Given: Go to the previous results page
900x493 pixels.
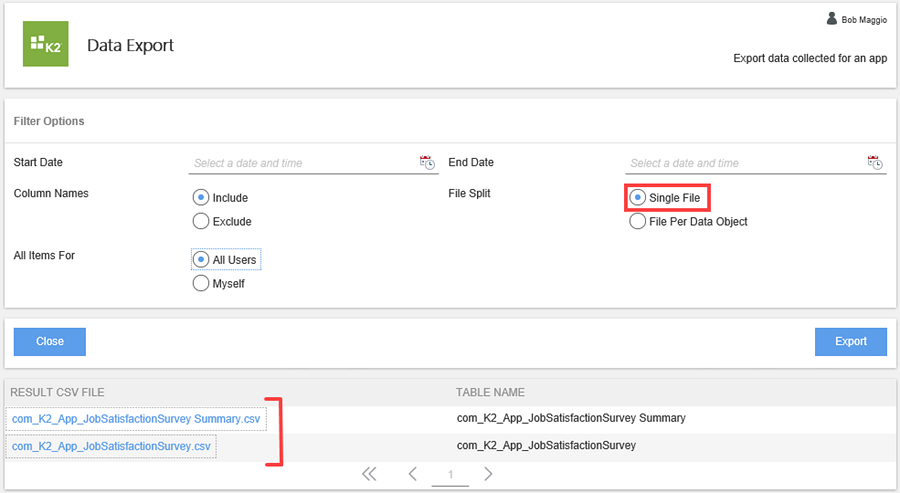Looking at the screenshot, I should [412, 474].
